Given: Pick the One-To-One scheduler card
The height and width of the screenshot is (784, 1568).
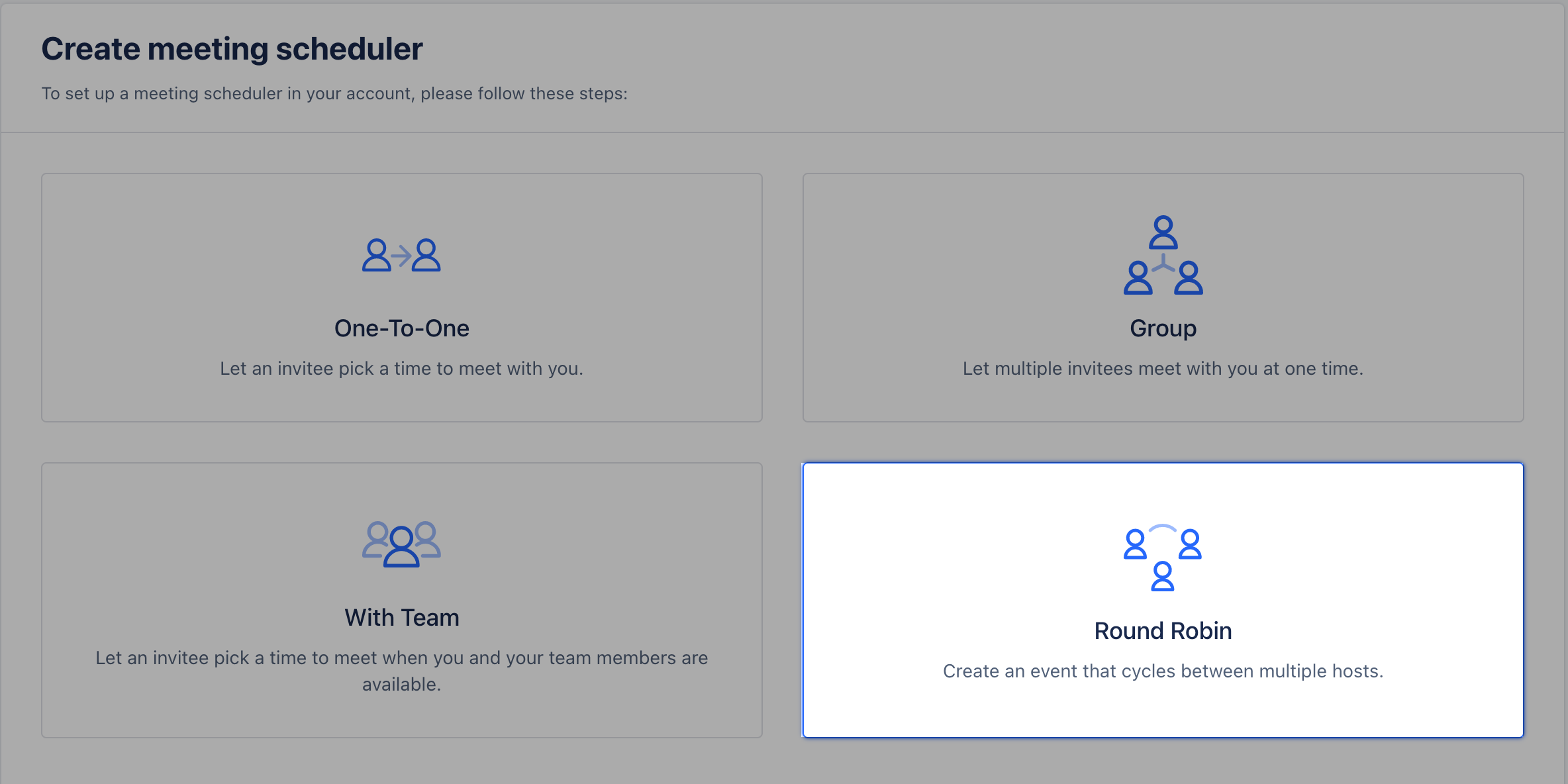Looking at the screenshot, I should pyautogui.click(x=401, y=297).
